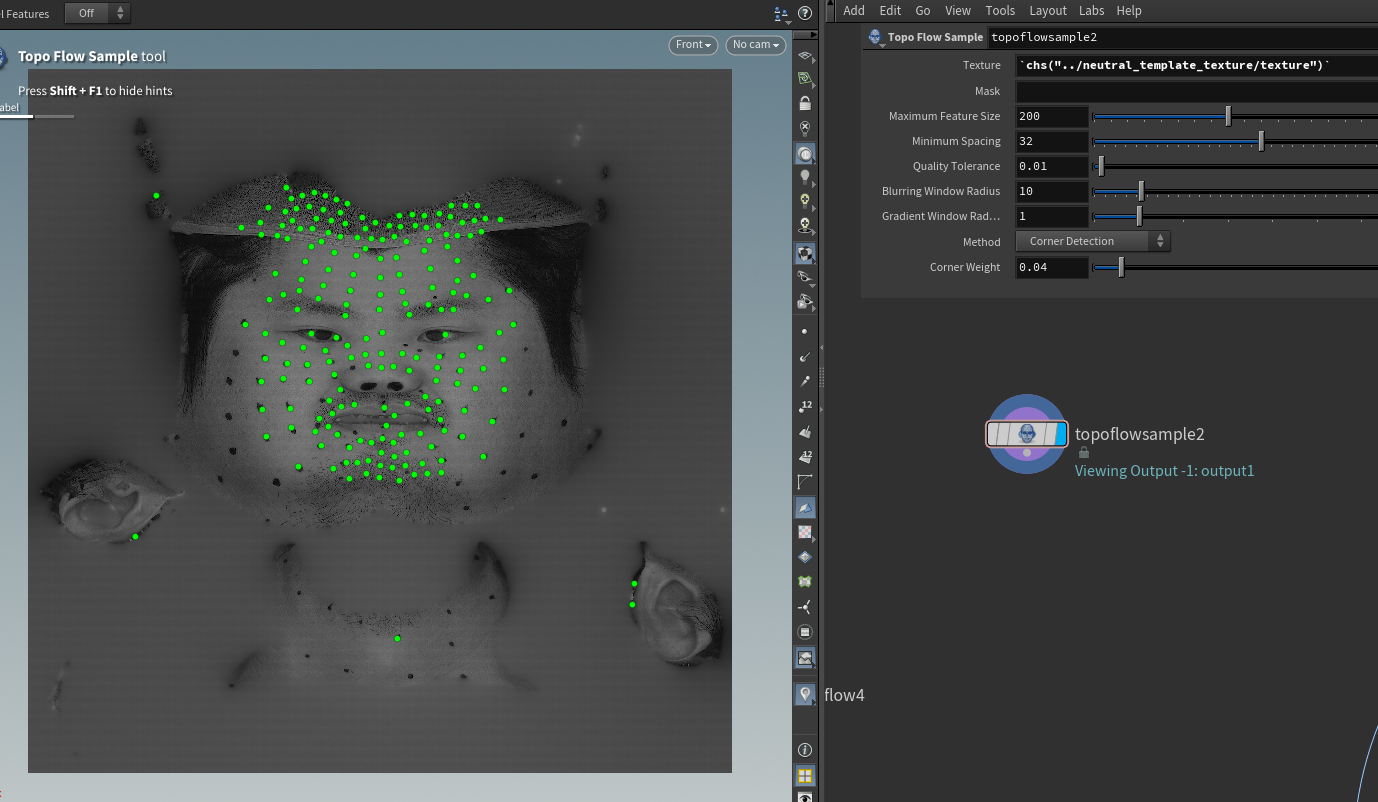The image size is (1378, 802).
Task: Click the Quality Tolerance slider handle
Action: point(1101,166)
